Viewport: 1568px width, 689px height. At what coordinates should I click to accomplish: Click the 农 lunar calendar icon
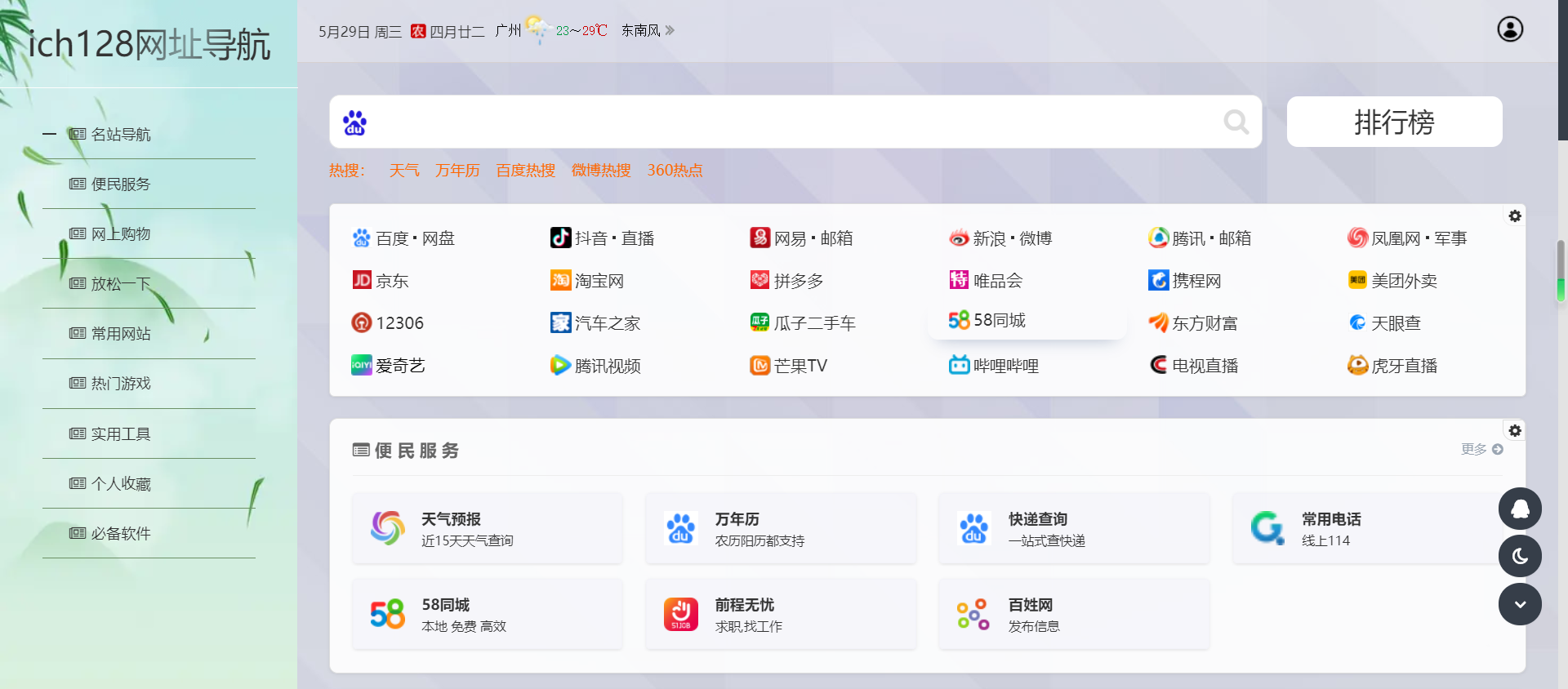pos(418,31)
